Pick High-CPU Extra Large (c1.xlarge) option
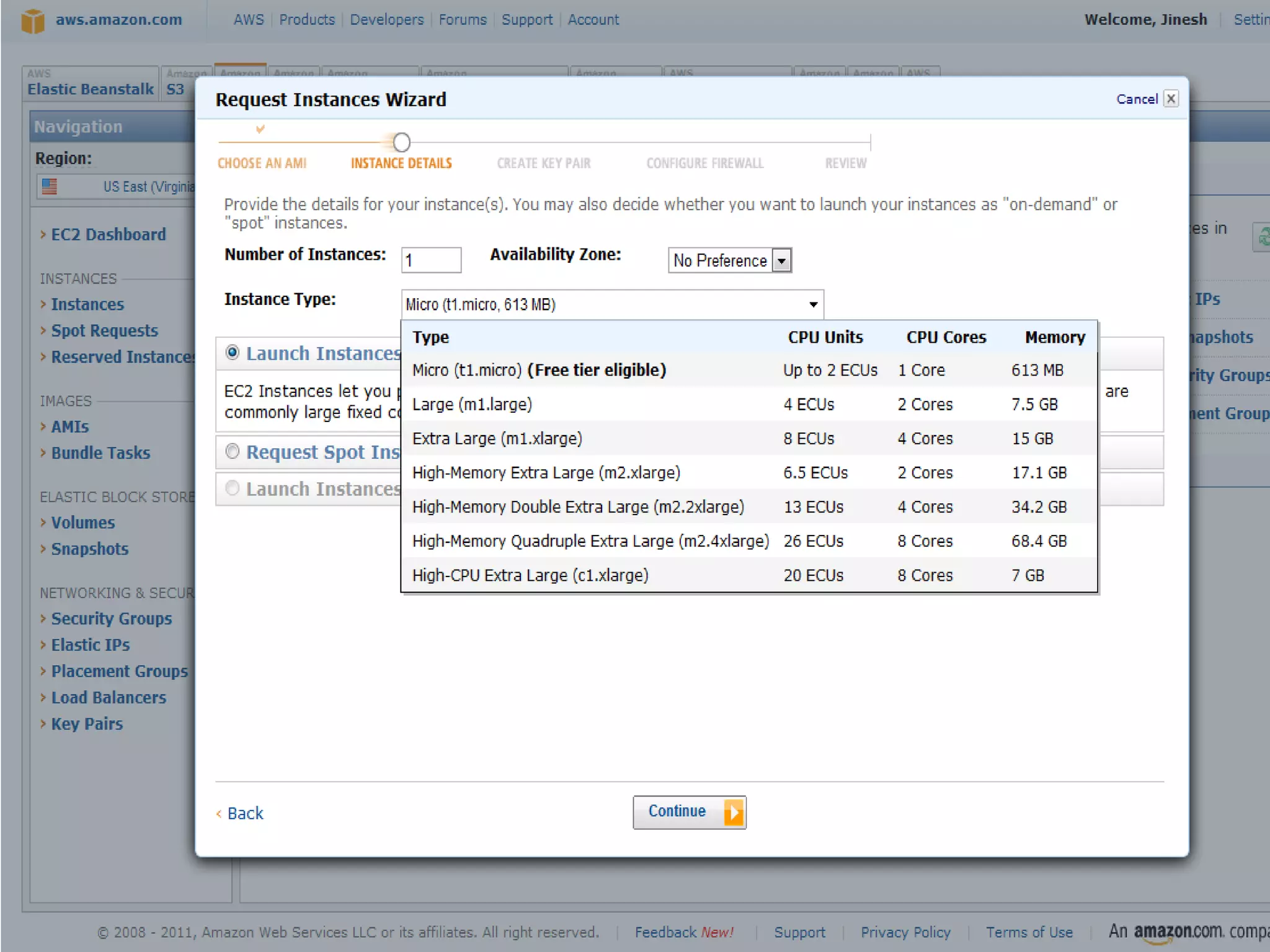 point(530,575)
